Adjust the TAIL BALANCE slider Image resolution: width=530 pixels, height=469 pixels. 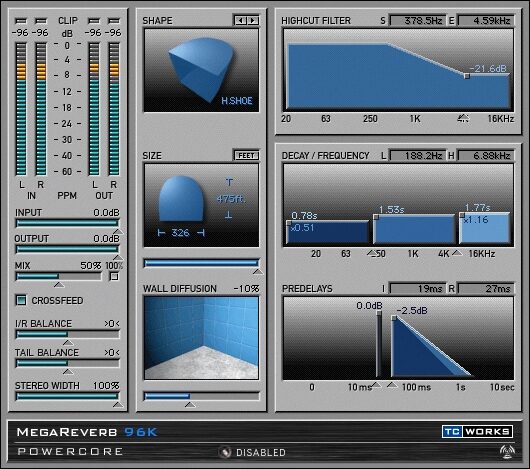[67, 363]
